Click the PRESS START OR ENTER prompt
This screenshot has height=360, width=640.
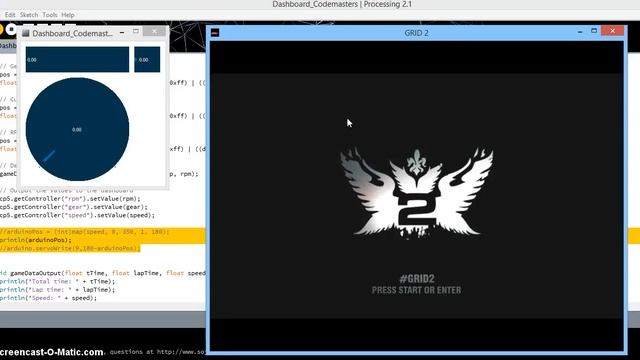(416, 290)
